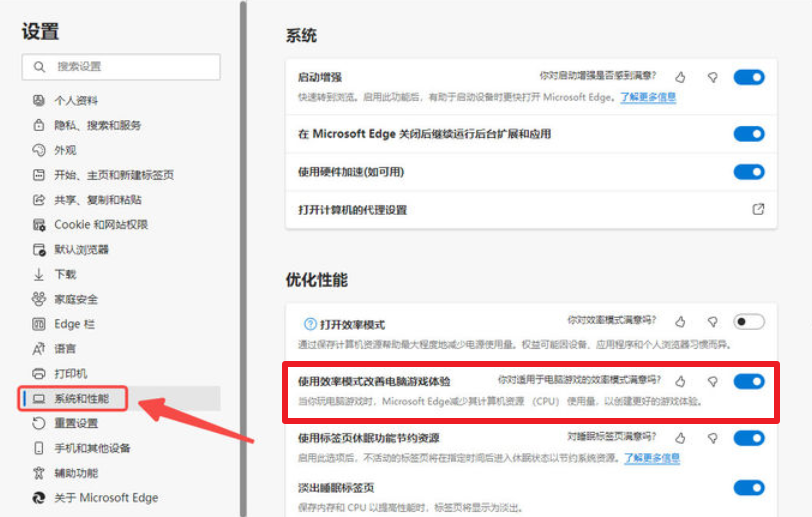Click the 下载 download arrow icon

pos(39,274)
